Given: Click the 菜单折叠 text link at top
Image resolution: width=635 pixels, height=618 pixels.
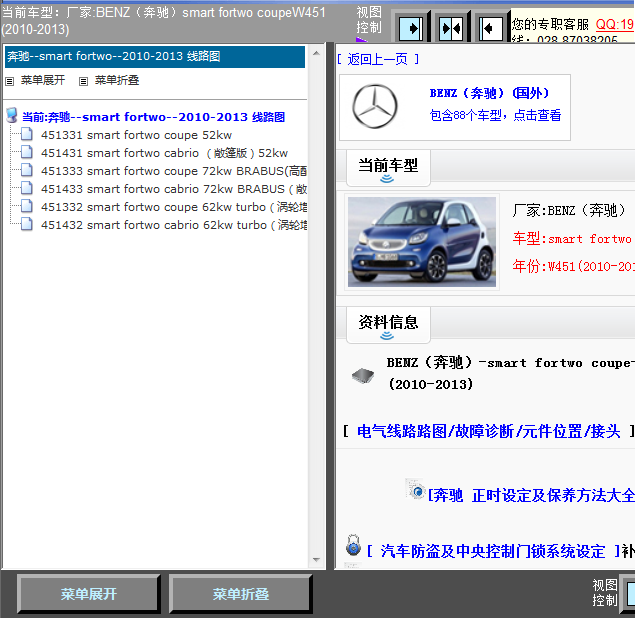Looking at the screenshot, I should click(x=117, y=80).
